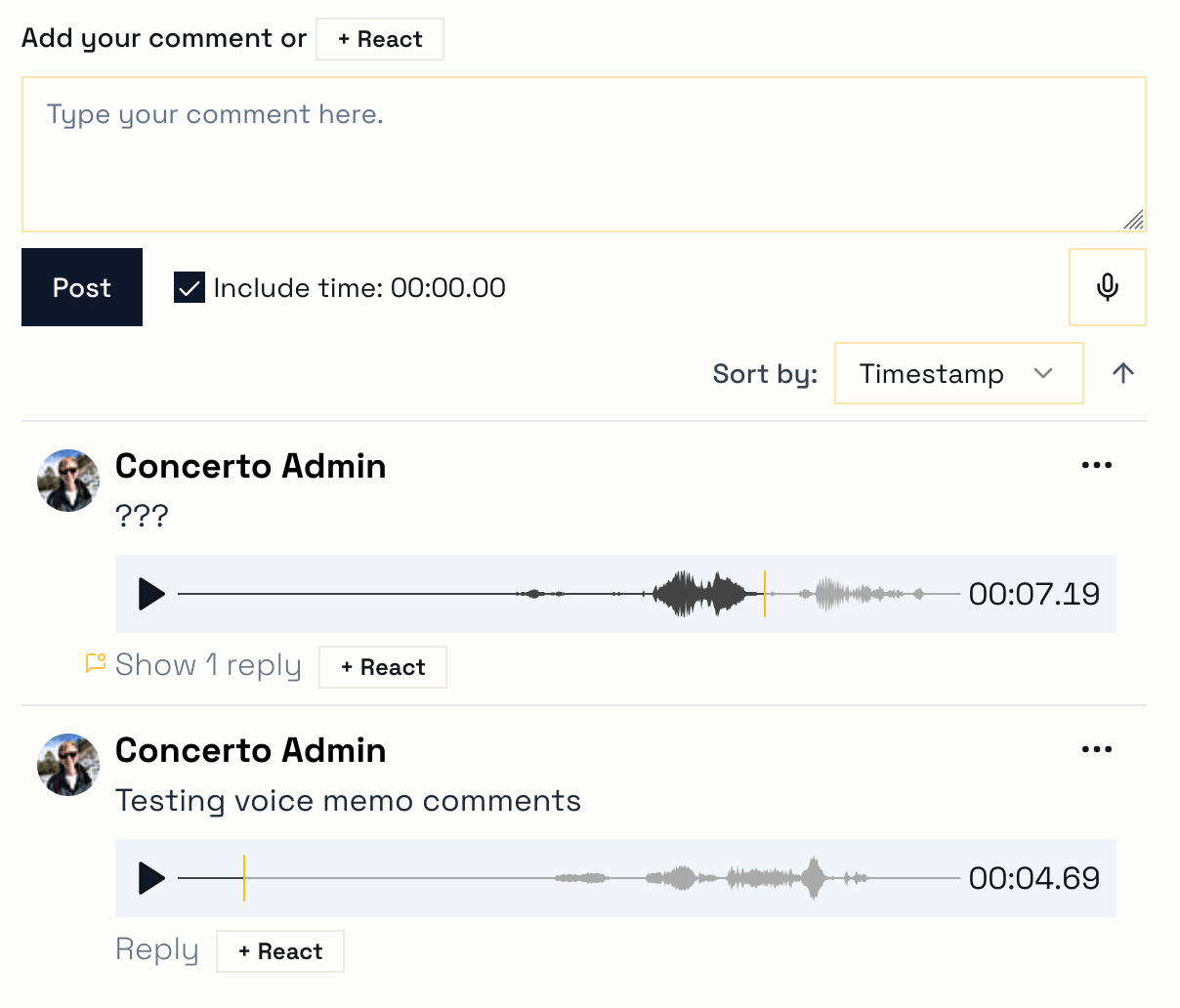Open options menu for Testing voice memo comment
The image size is (1180, 1008).
click(x=1097, y=749)
